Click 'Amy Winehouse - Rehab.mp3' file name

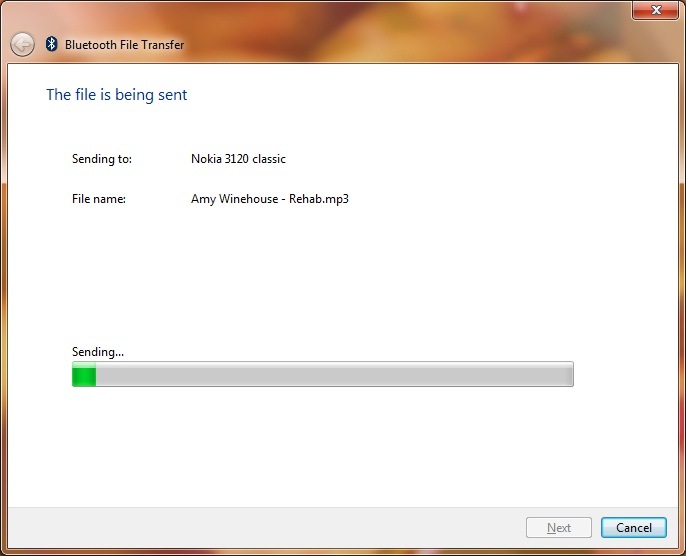(270, 199)
